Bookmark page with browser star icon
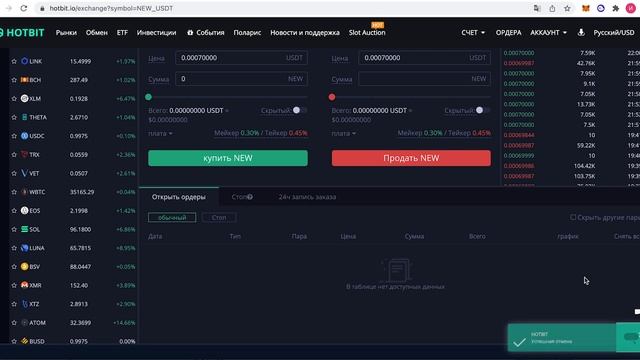Image resolution: width=640 pixels, height=360 pixels. 567,8
